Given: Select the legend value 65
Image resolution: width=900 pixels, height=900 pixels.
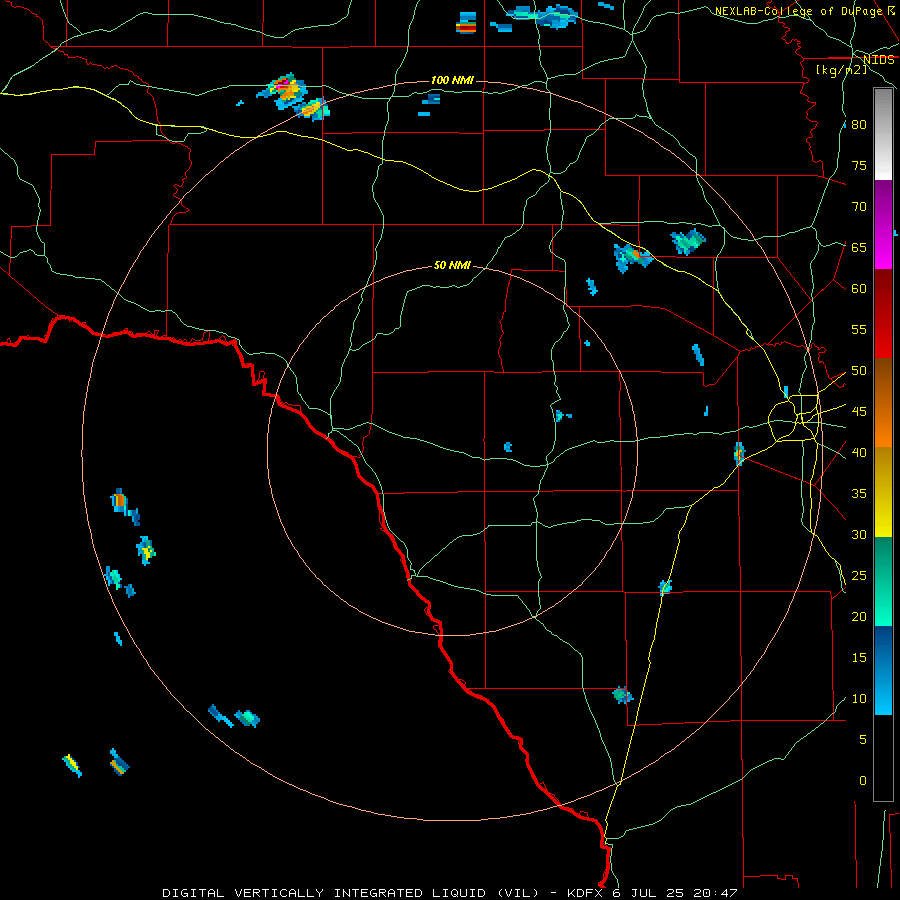Looking at the screenshot, I should point(859,248).
